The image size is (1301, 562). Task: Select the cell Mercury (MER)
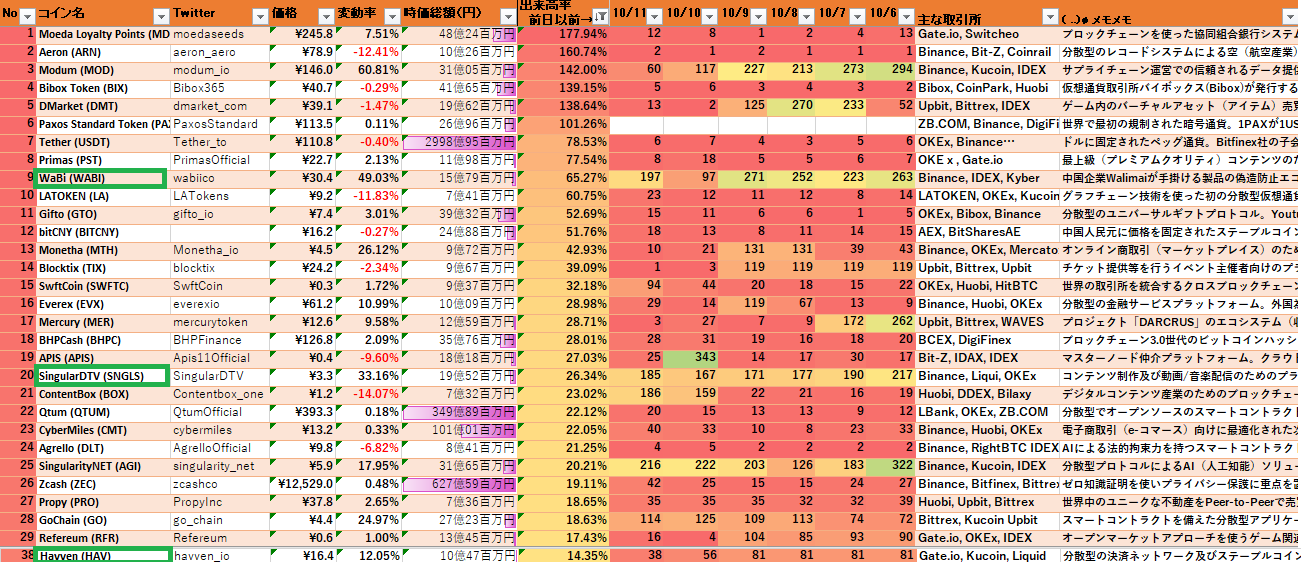point(103,322)
